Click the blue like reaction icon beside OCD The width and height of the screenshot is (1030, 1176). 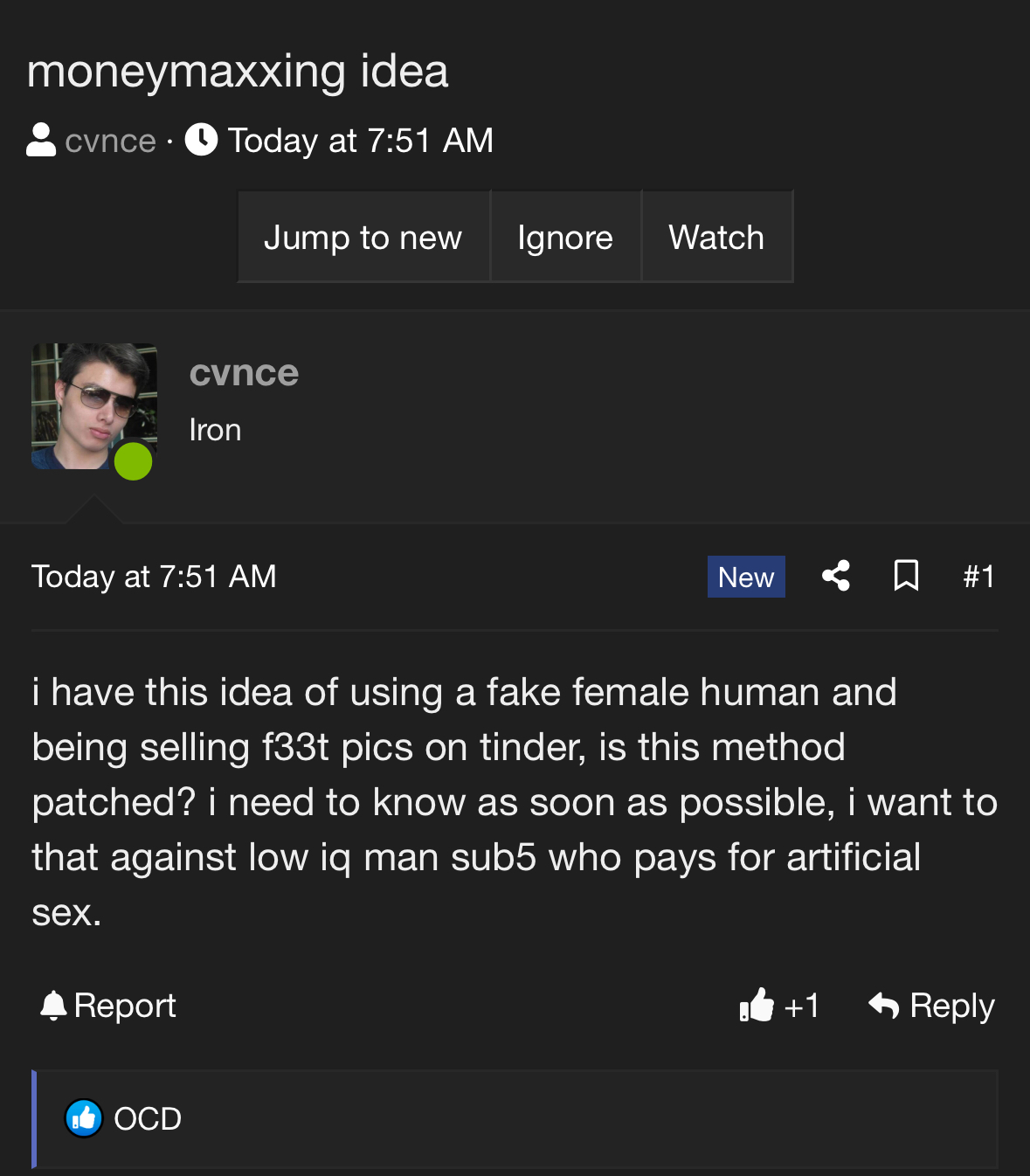point(84,1118)
